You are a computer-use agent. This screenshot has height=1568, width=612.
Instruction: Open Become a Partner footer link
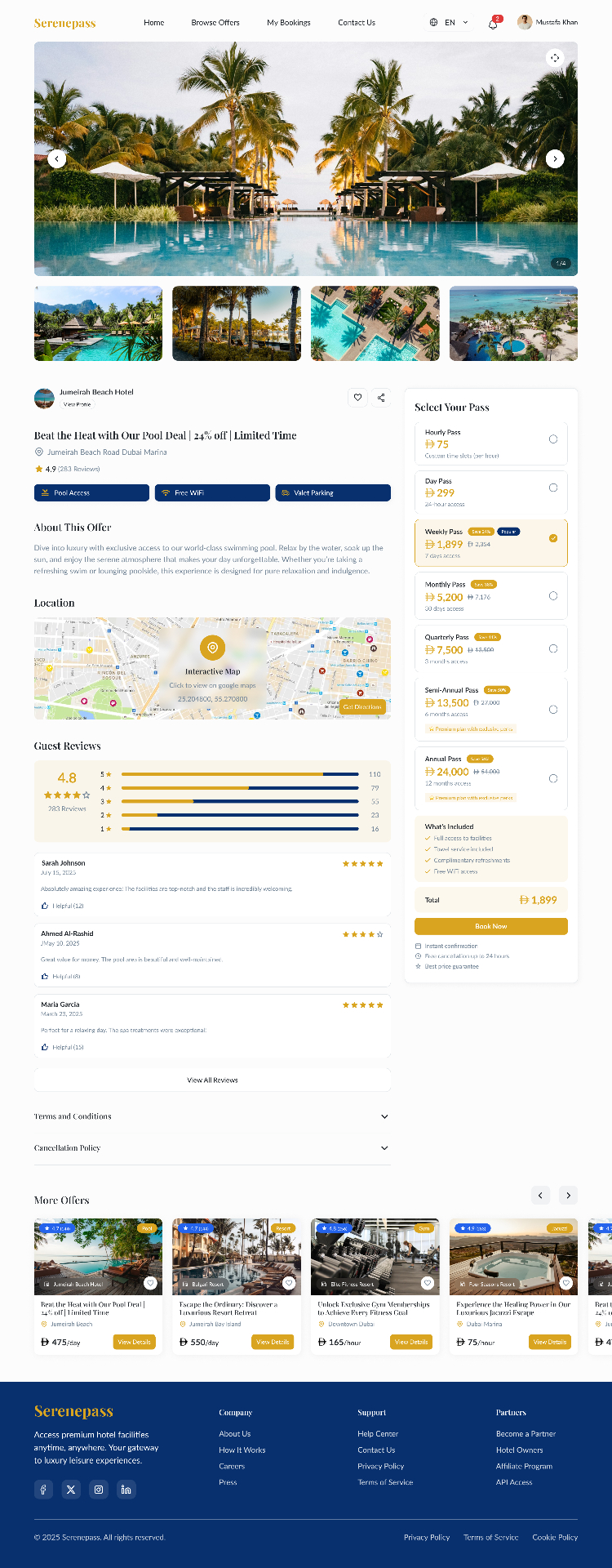[526, 1433]
